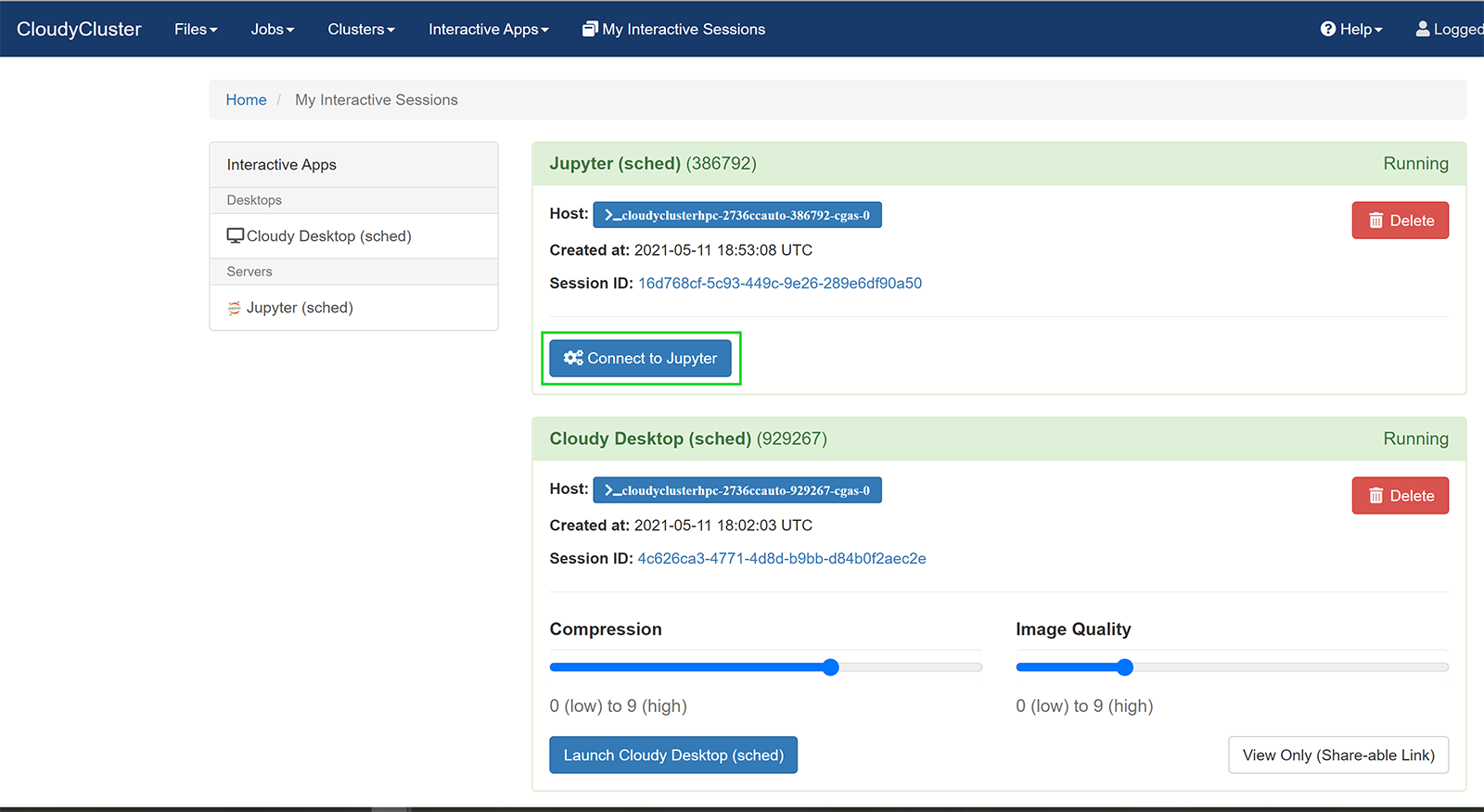The height and width of the screenshot is (812, 1484).
Task: Click the 2021-05-11 18:02:03 UTC timestamp
Action: pos(723,526)
